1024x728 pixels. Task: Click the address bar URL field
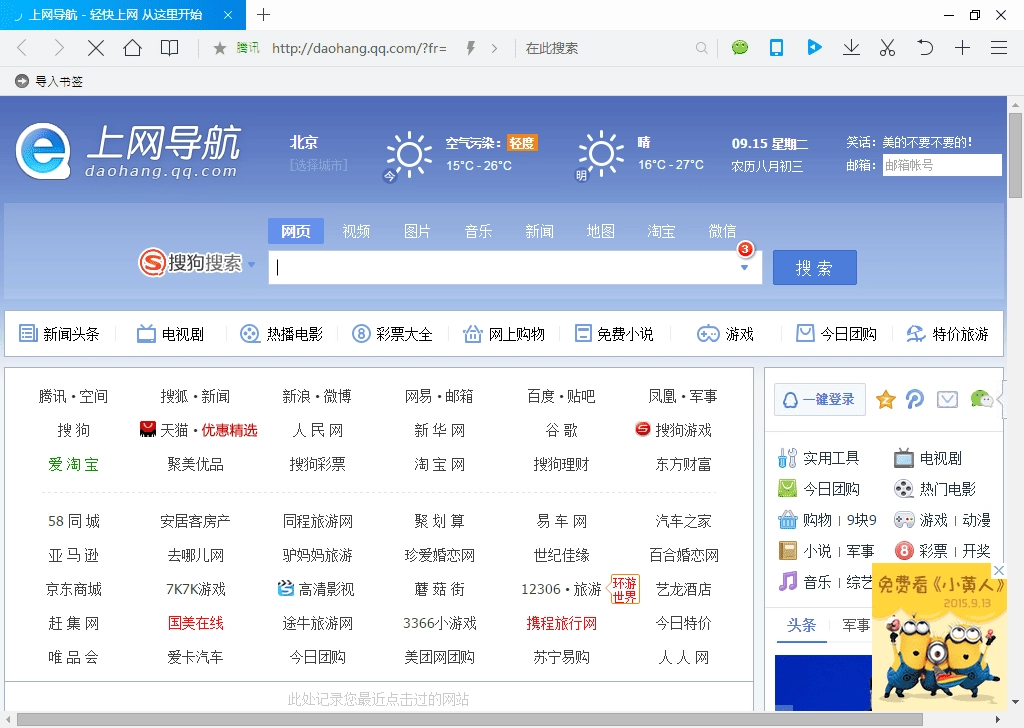359,48
